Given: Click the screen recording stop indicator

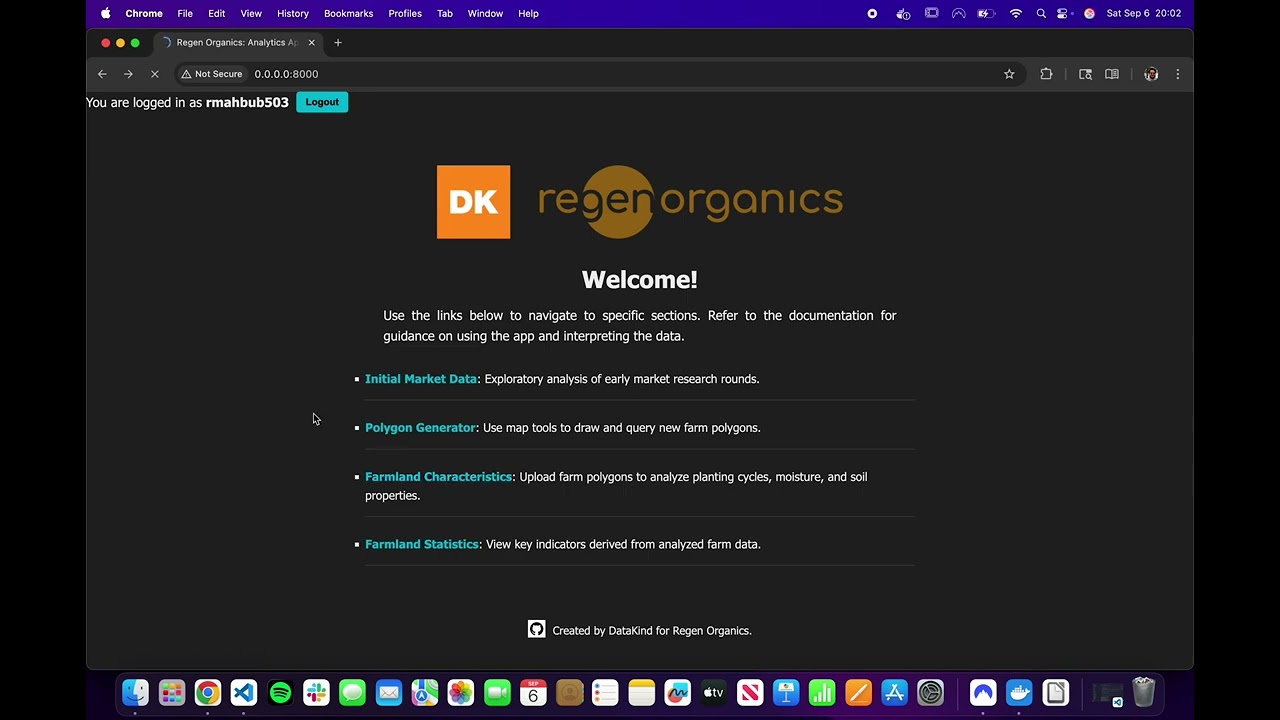Looking at the screenshot, I should pyautogui.click(x=871, y=13).
